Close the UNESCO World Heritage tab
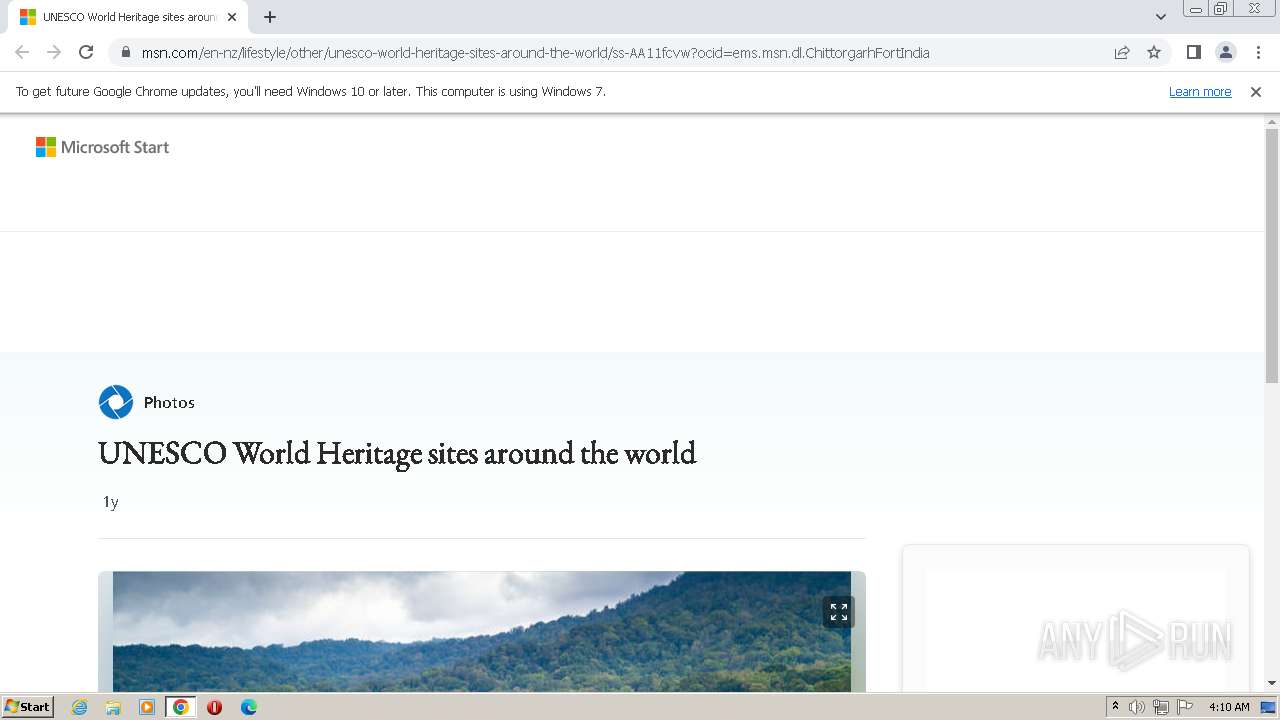The height and width of the screenshot is (720, 1280). coord(232,17)
